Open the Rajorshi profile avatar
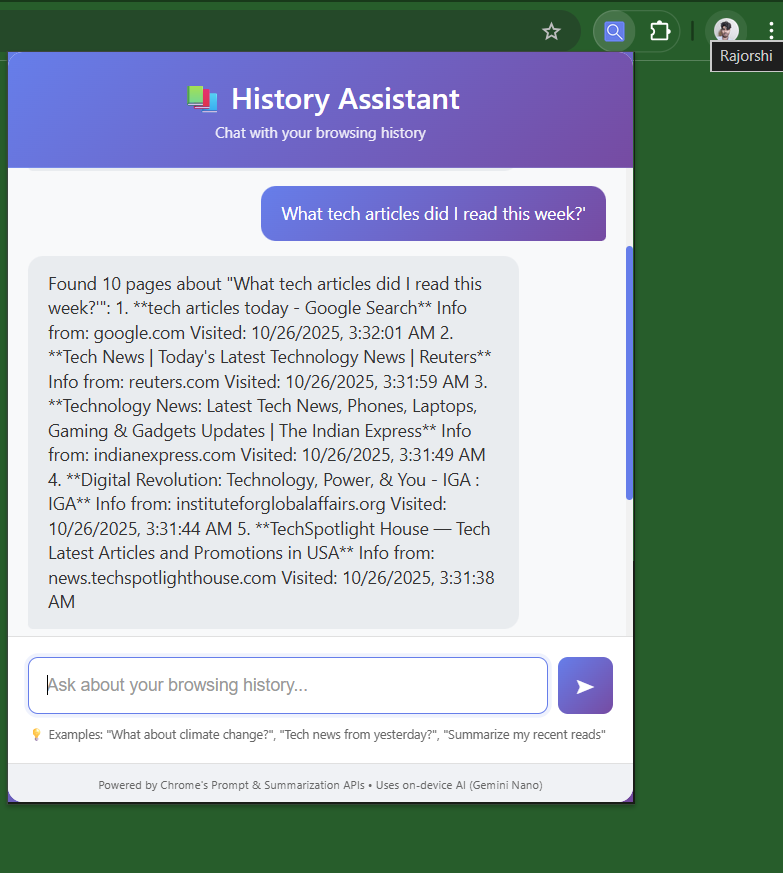Image resolution: width=783 pixels, height=873 pixels. [726, 30]
